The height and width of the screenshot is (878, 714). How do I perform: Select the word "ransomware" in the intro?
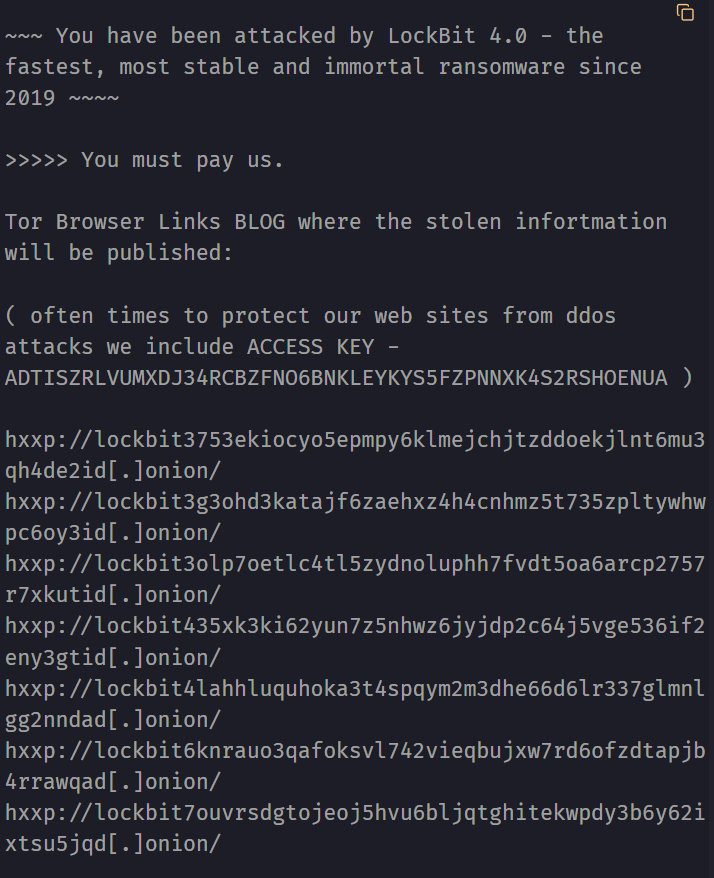501,67
